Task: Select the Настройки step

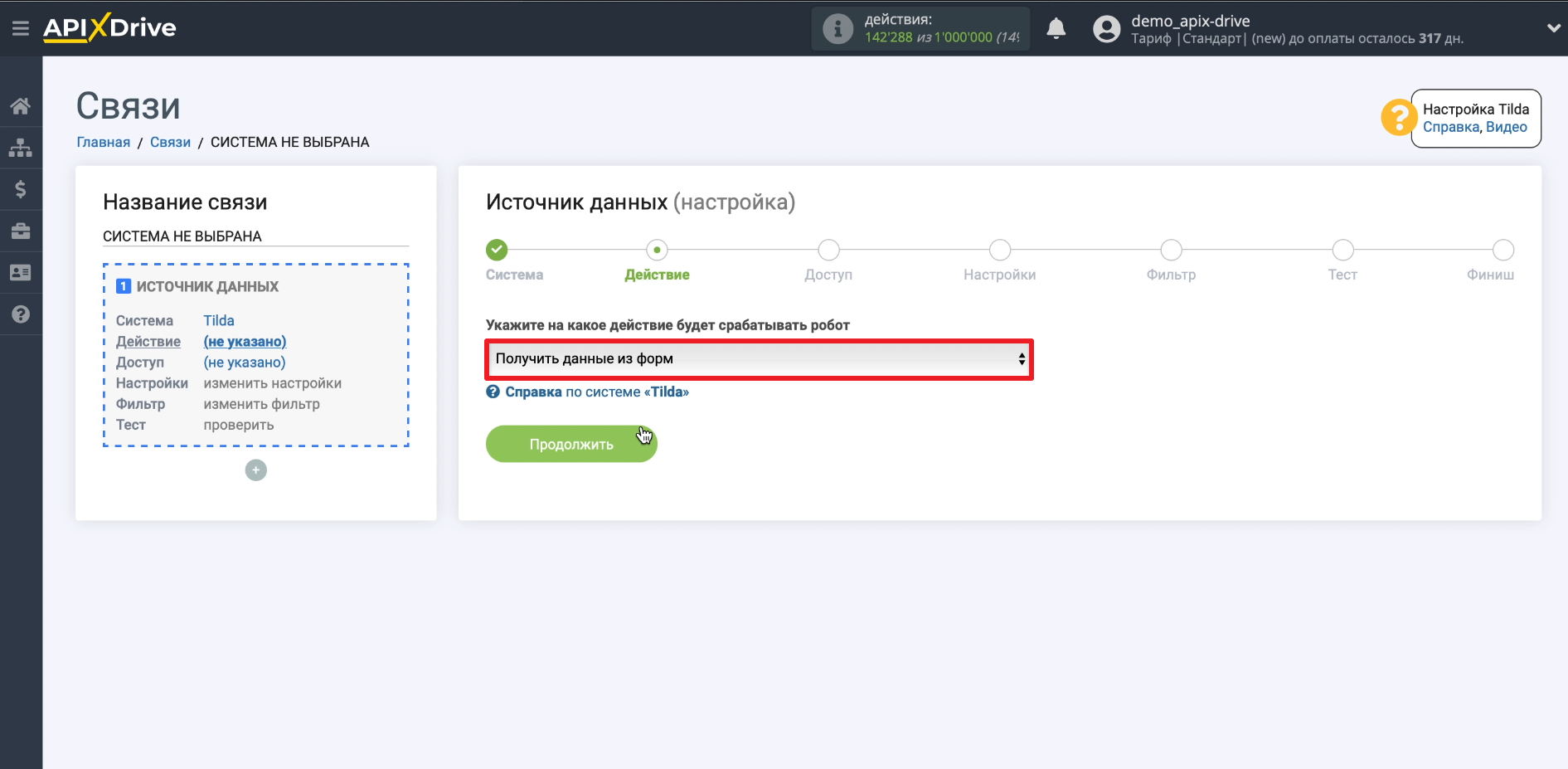Action: pos(1000,250)
